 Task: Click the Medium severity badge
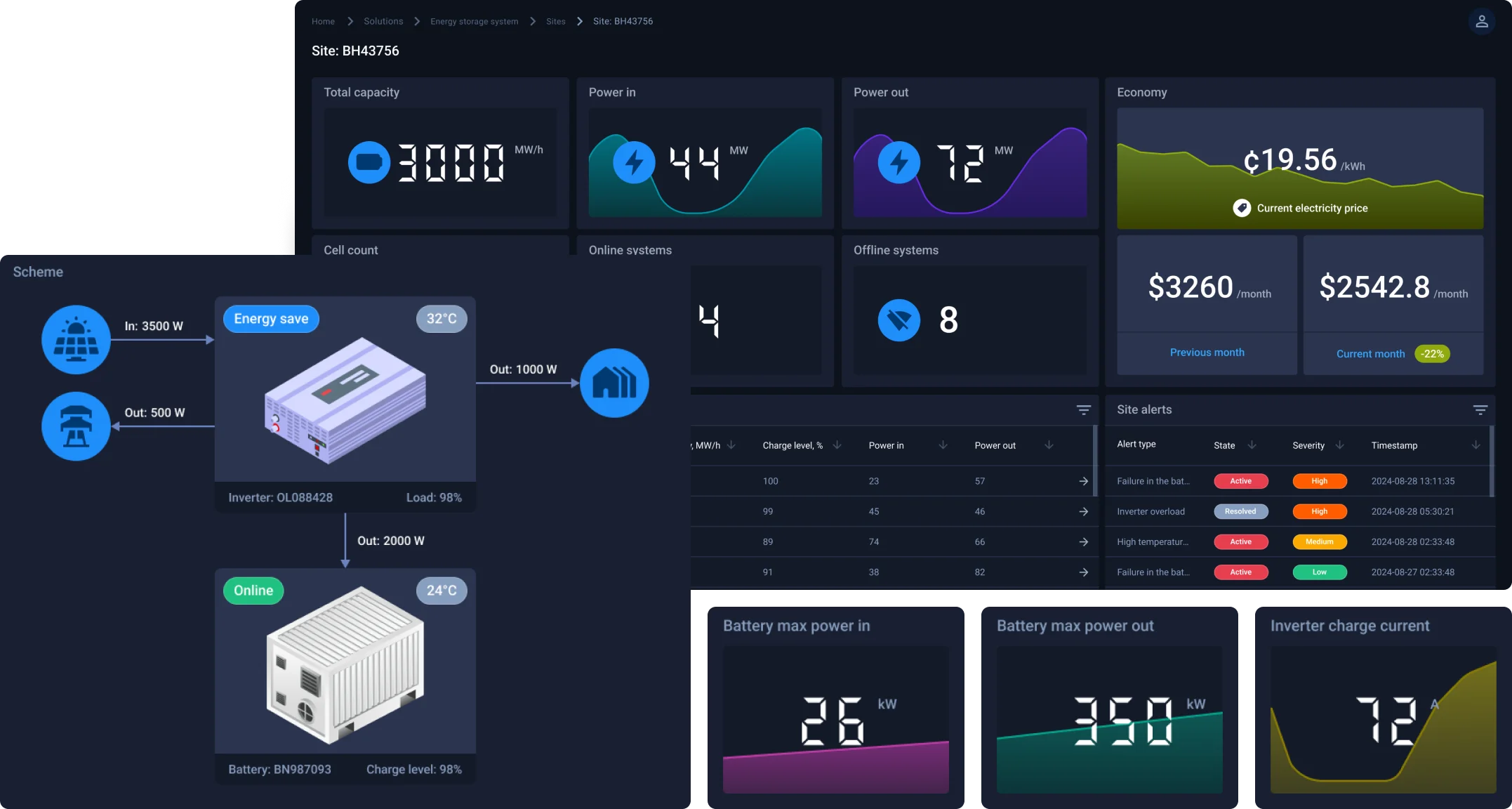1320,541
